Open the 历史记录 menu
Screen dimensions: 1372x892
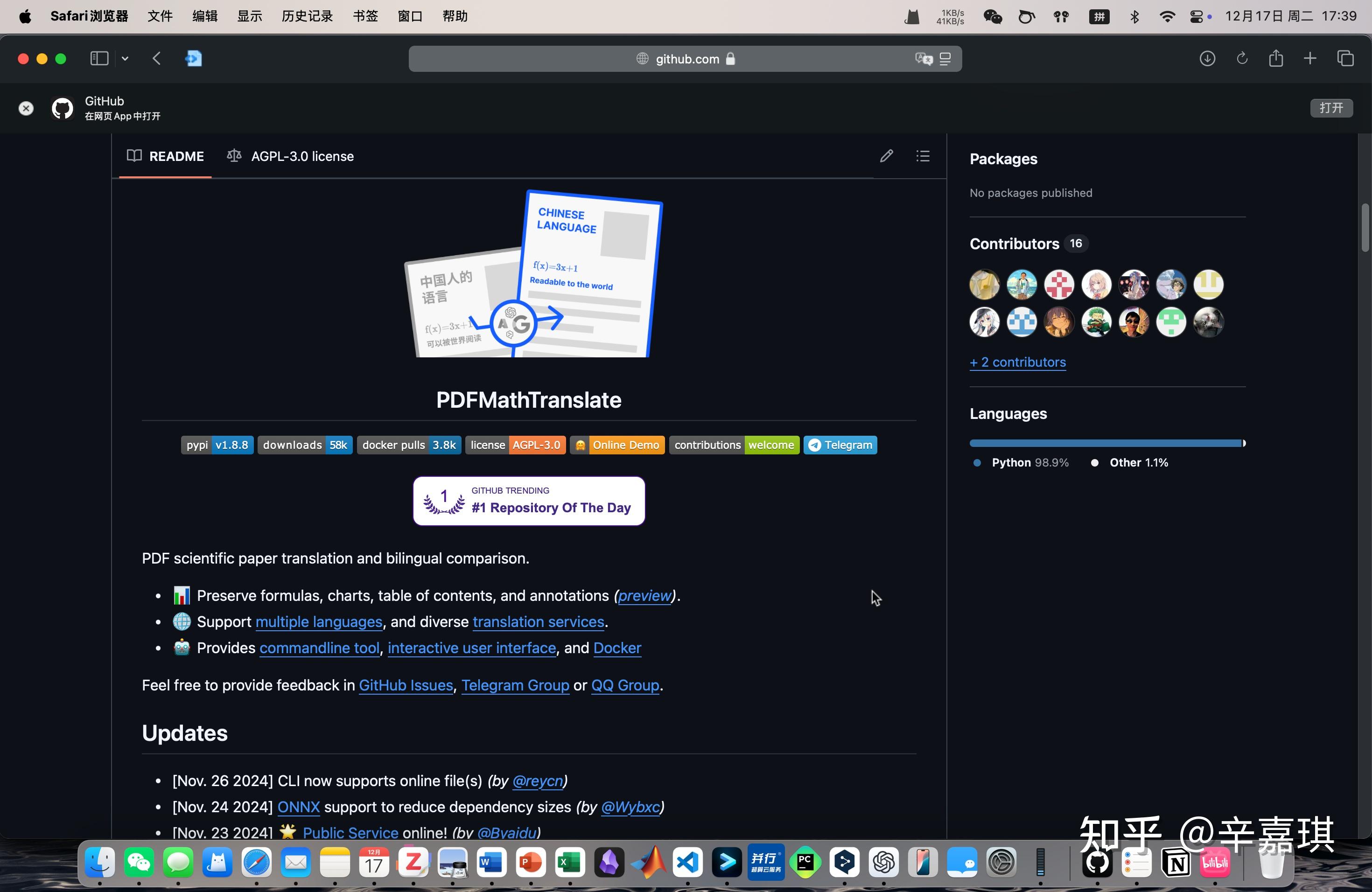307,16
